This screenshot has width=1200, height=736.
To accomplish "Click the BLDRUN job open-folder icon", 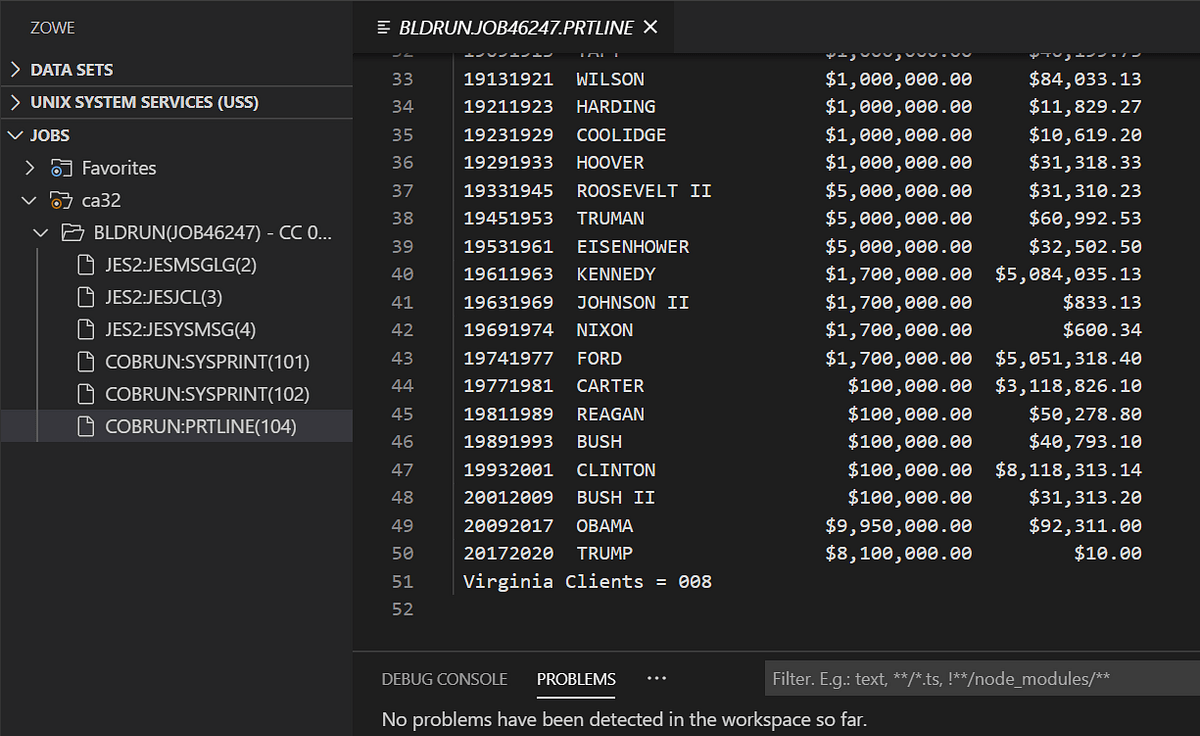I will 72,233.
